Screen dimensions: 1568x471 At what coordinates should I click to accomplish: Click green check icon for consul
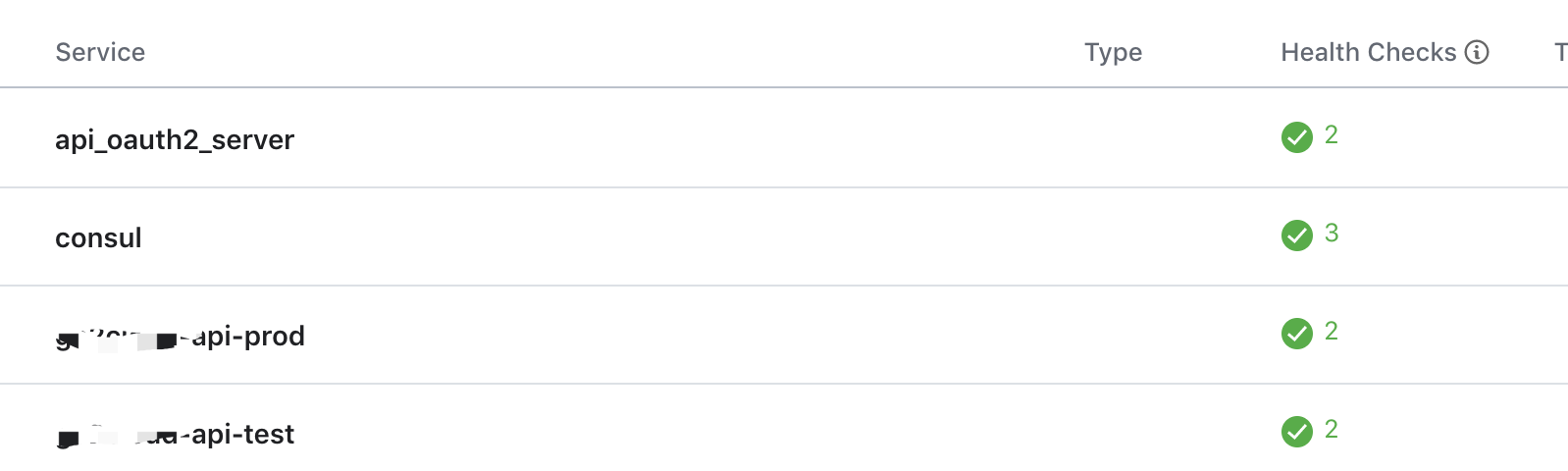coord(1296,235)
